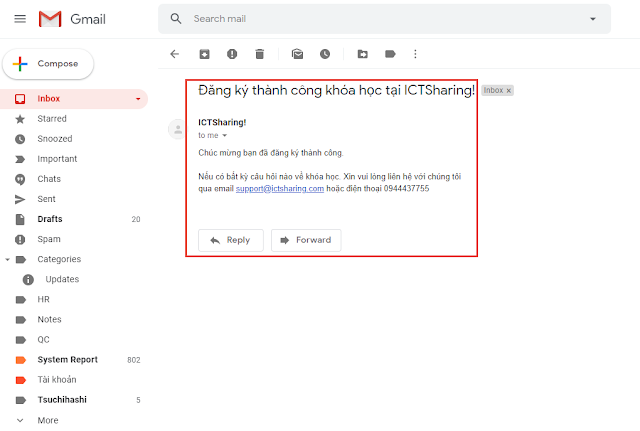Delete this email with trash icon
Viewport: 640px width, 431px height.
tap(260, 54)
